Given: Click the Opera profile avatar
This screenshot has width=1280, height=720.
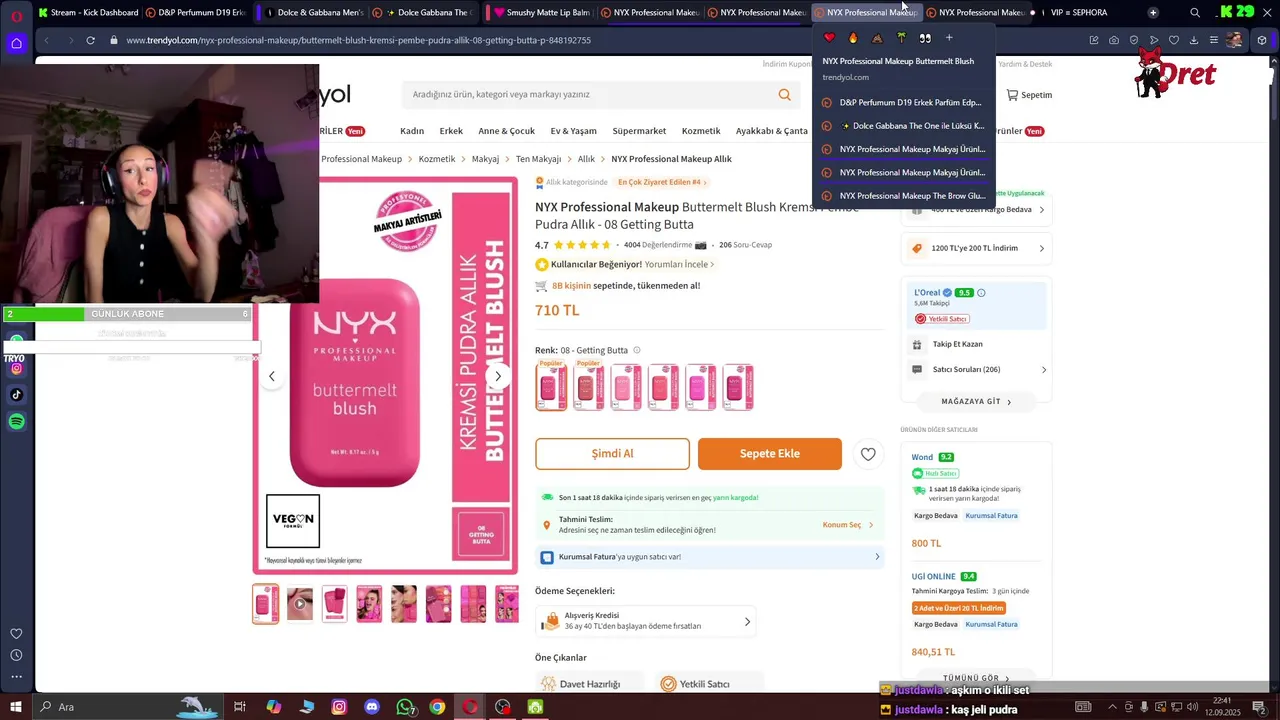Looking at the screenshot, I should (x=1234, y=40).
